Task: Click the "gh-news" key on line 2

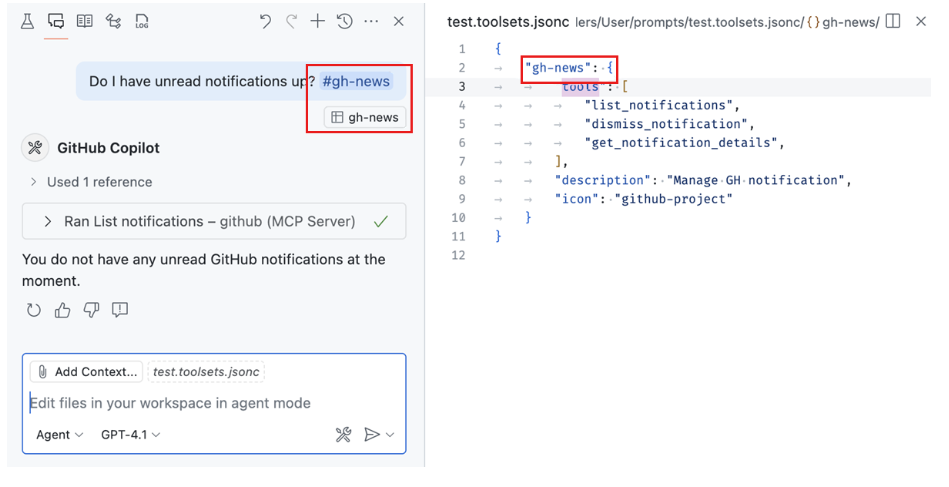Action: tap(557, 68)
